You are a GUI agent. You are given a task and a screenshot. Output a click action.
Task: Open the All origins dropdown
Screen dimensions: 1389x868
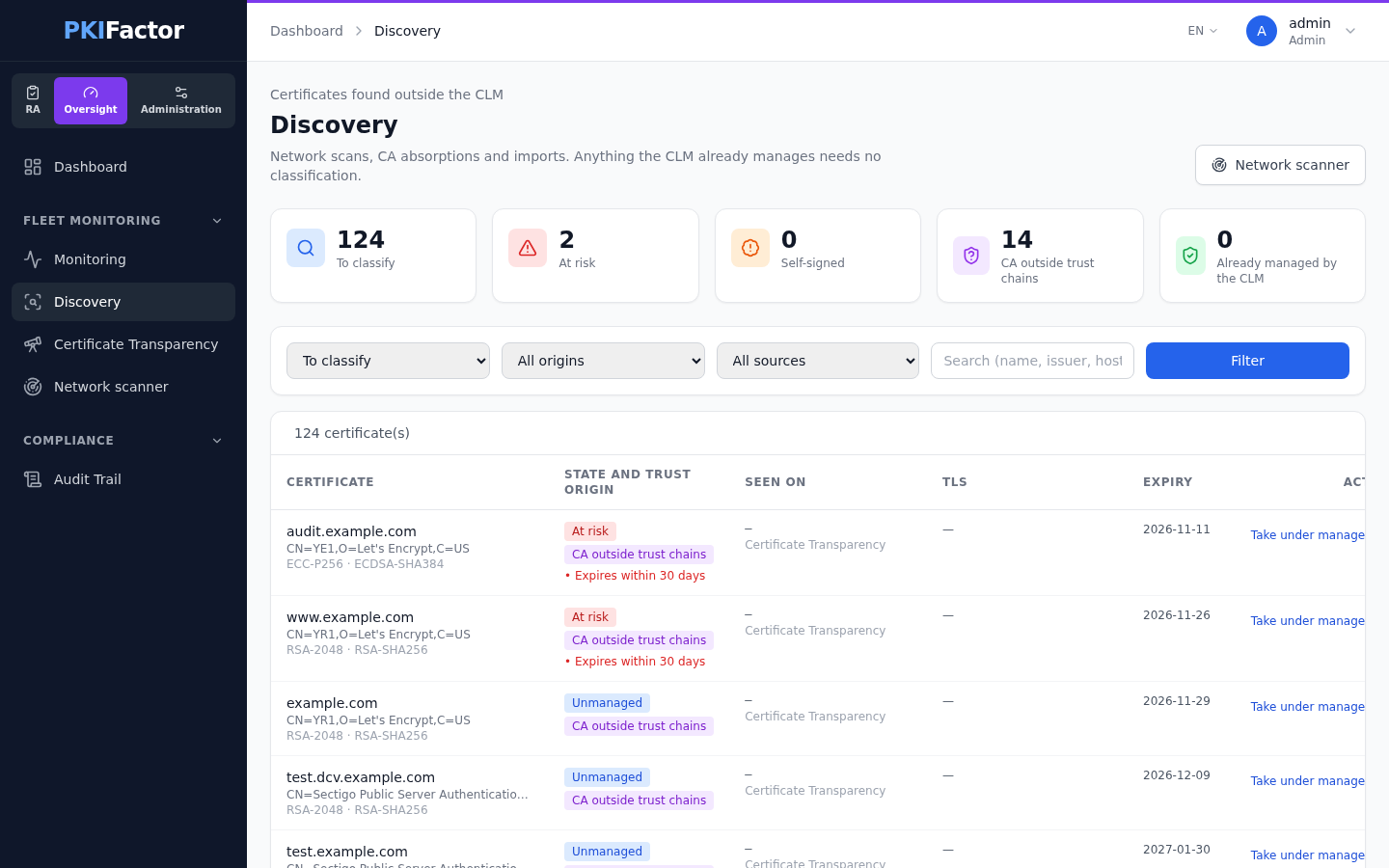point(603,361)
